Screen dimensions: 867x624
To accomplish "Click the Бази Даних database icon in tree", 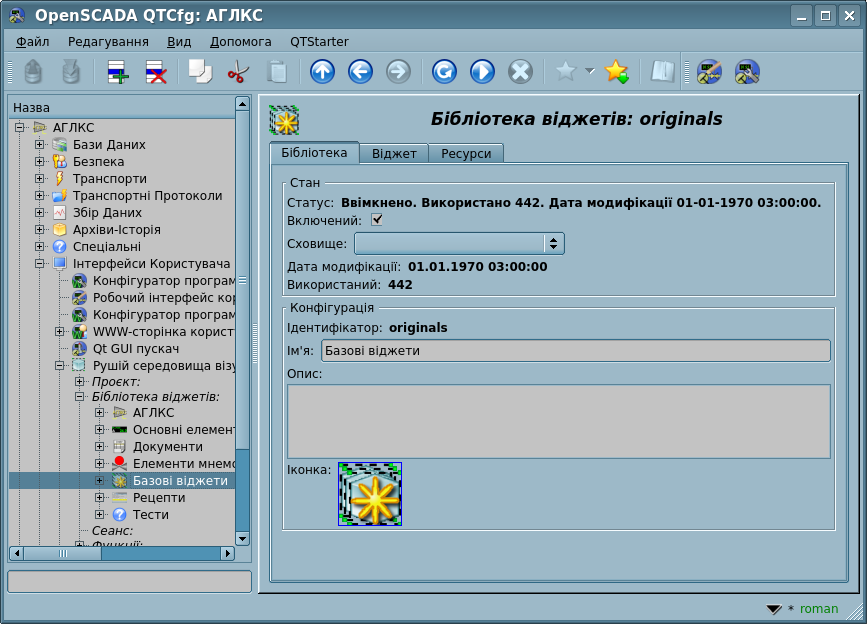I will click(60, 145).
